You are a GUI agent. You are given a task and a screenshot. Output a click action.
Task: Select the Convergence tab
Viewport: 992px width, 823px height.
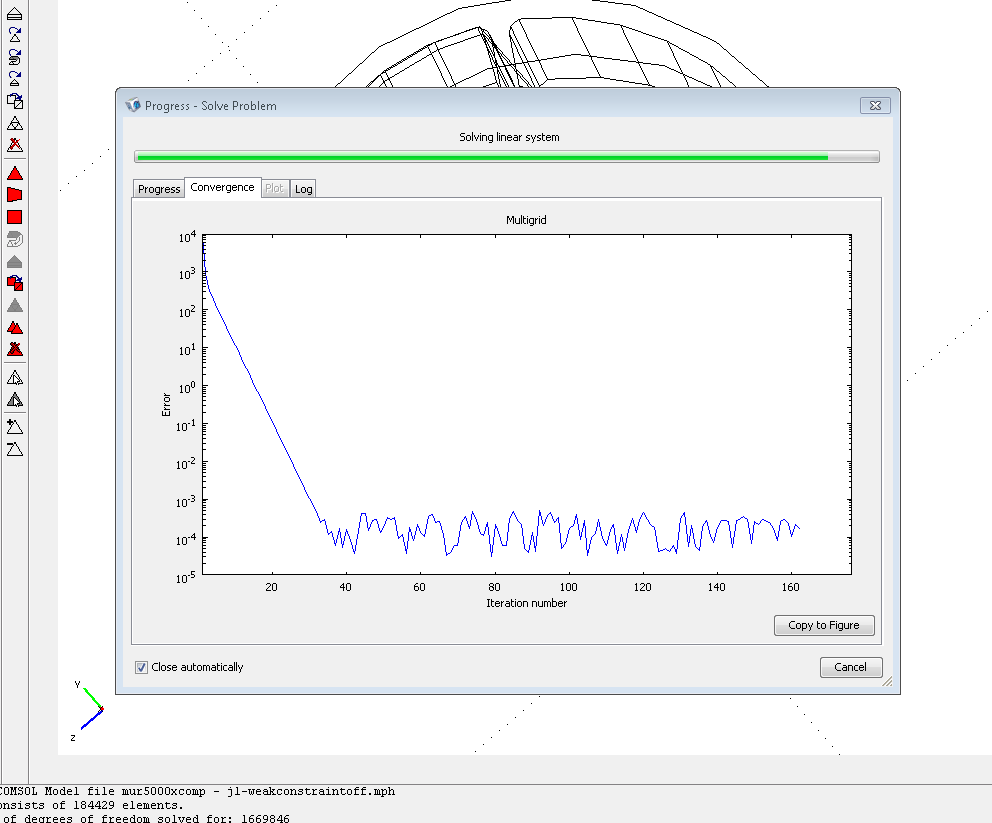[222, 188]
